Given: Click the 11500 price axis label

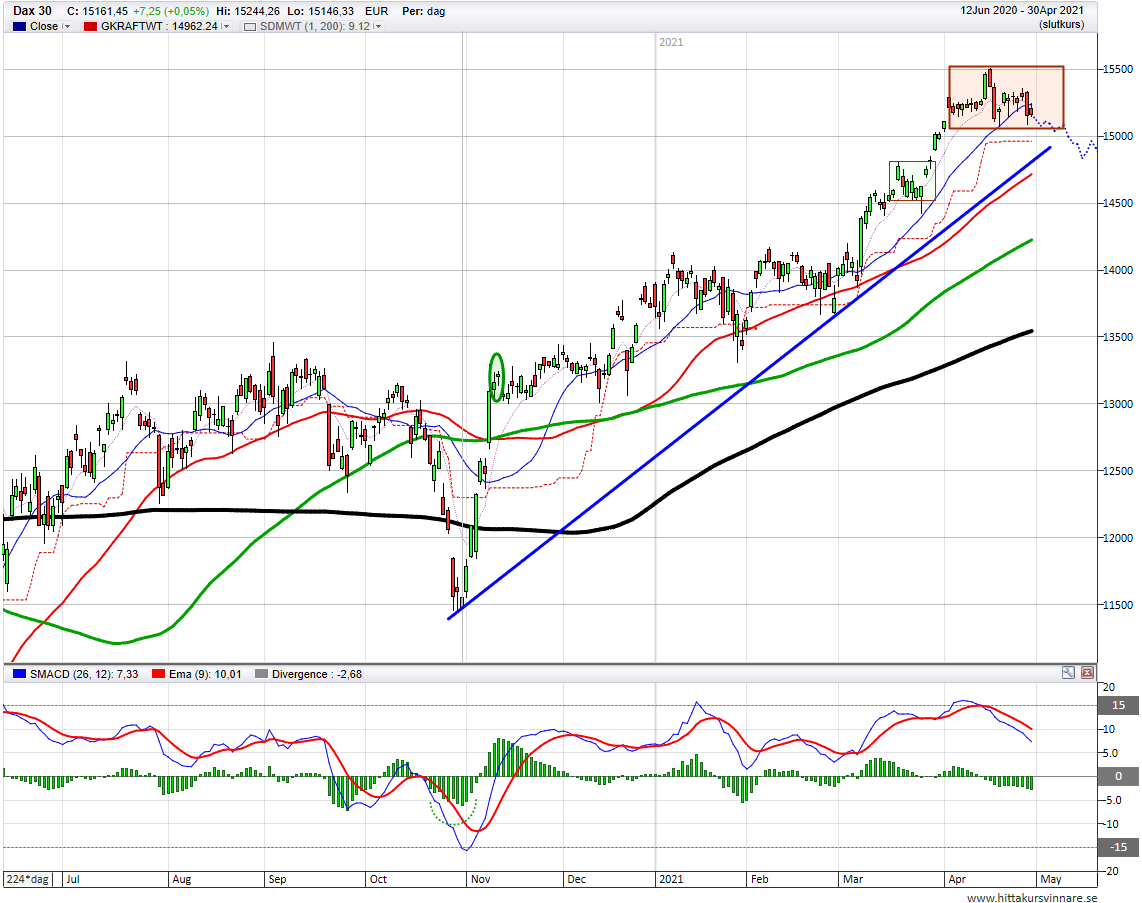Looking at the screenshot, I should tap(1119, 605).
